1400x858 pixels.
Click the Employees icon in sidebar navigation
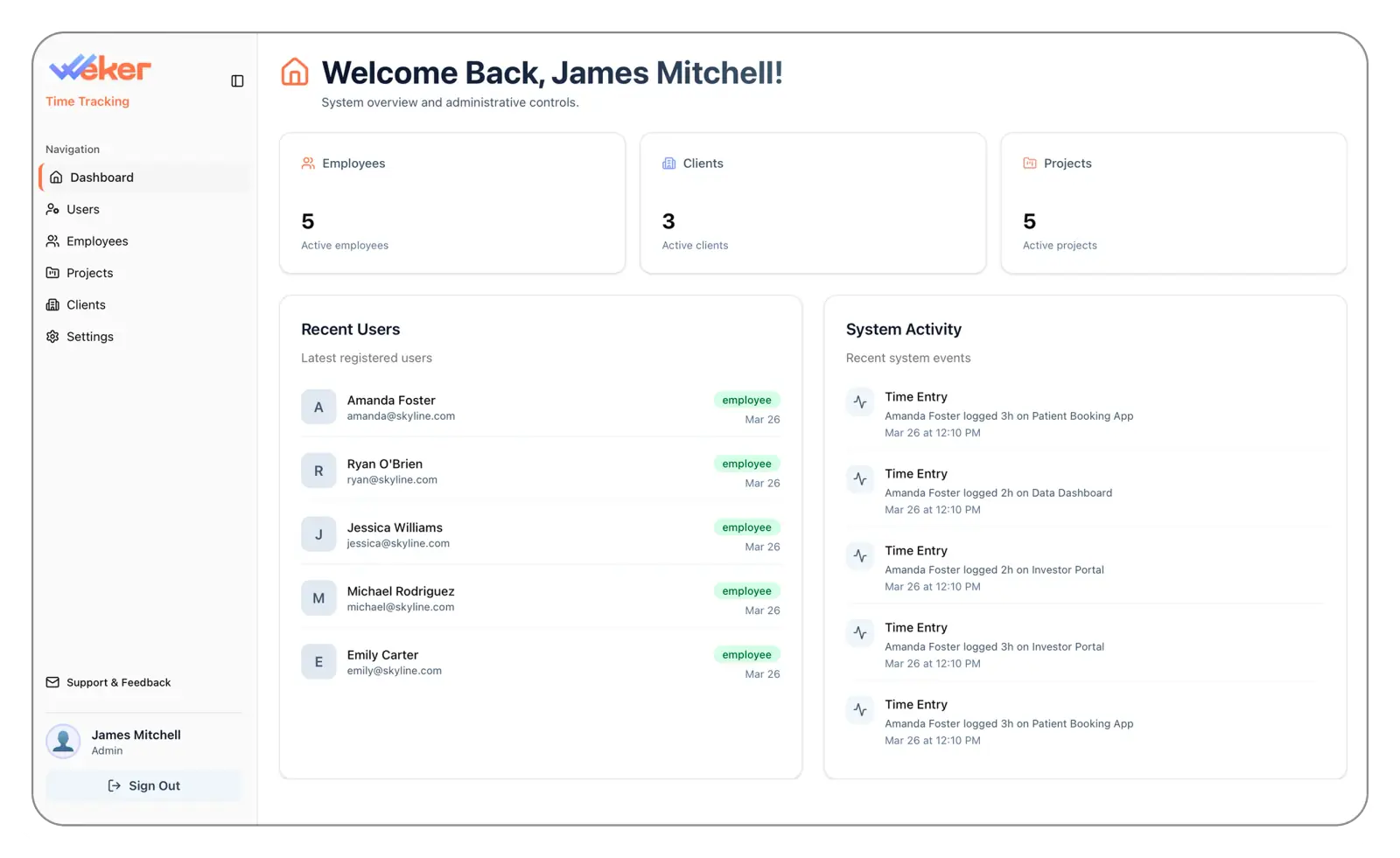point(52,241)
